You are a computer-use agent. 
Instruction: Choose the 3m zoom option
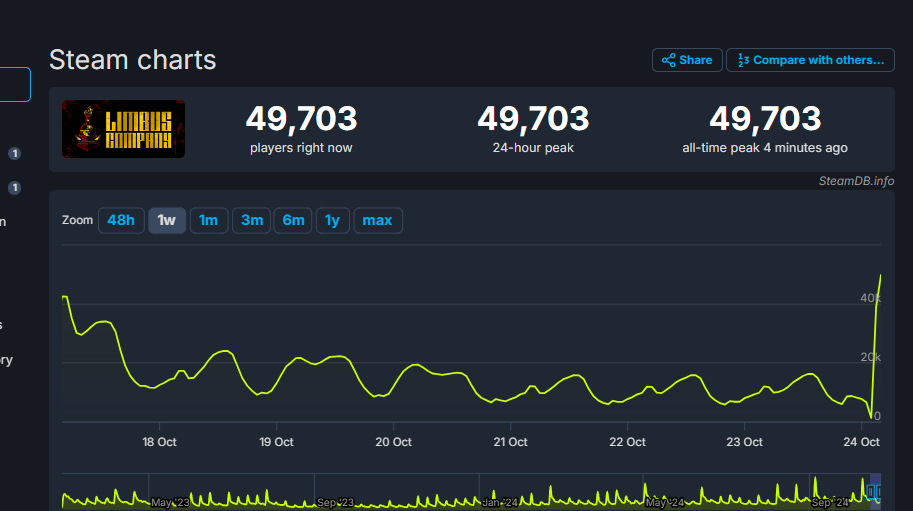point(252,221)
